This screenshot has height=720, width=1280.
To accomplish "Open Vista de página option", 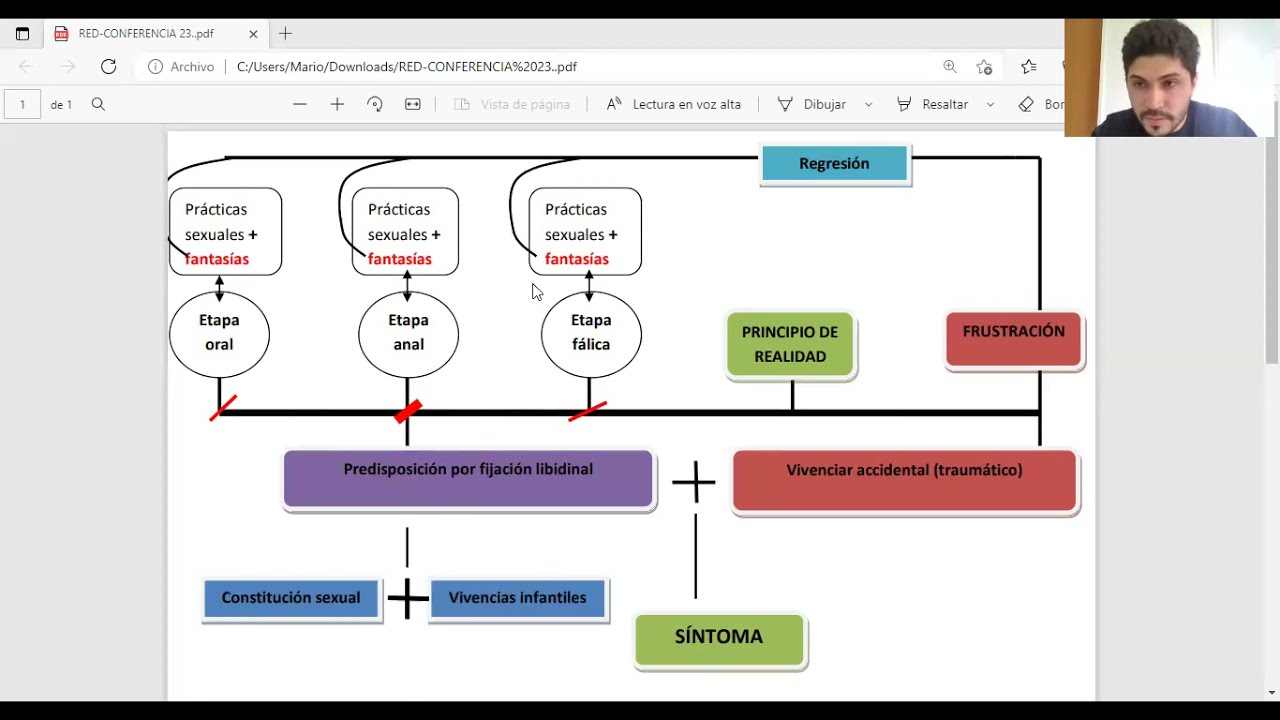I will point(512,104).
